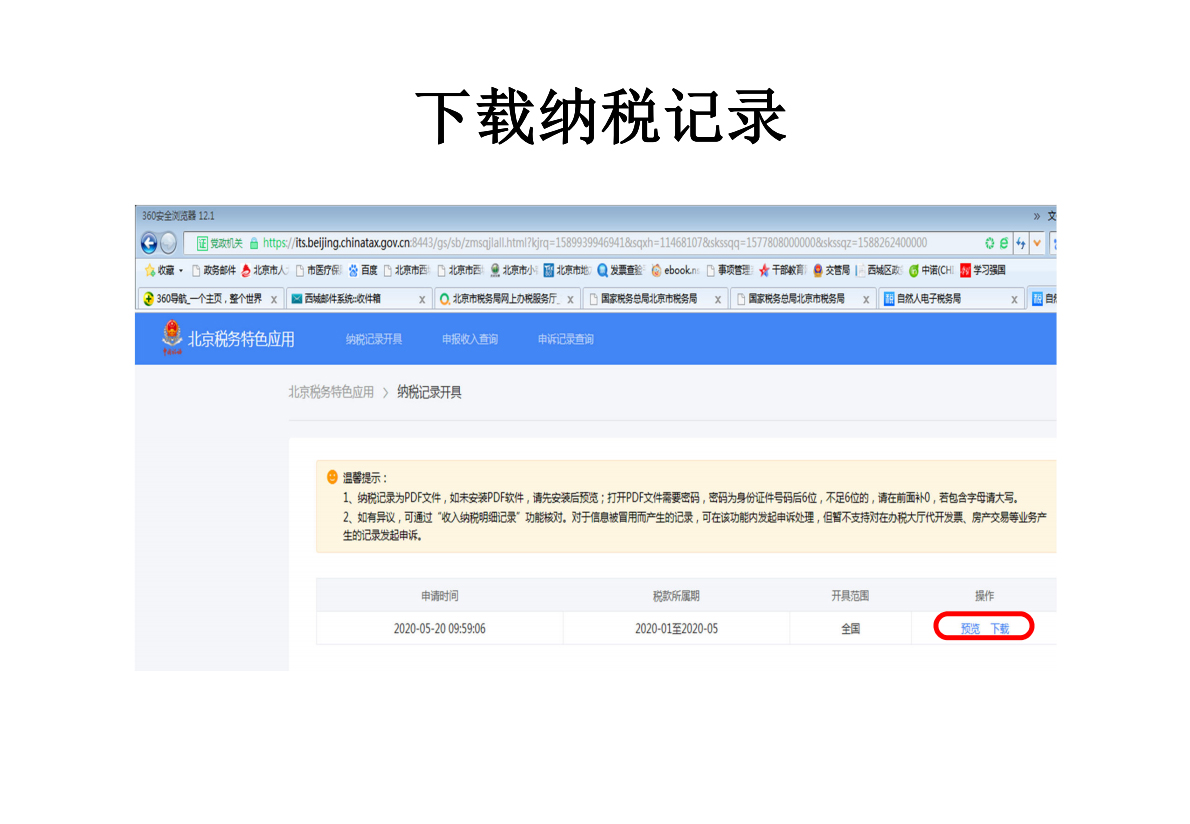Click the green circular refresh icon in address bar
The image size is (1190, 824).
pos(990,243)
